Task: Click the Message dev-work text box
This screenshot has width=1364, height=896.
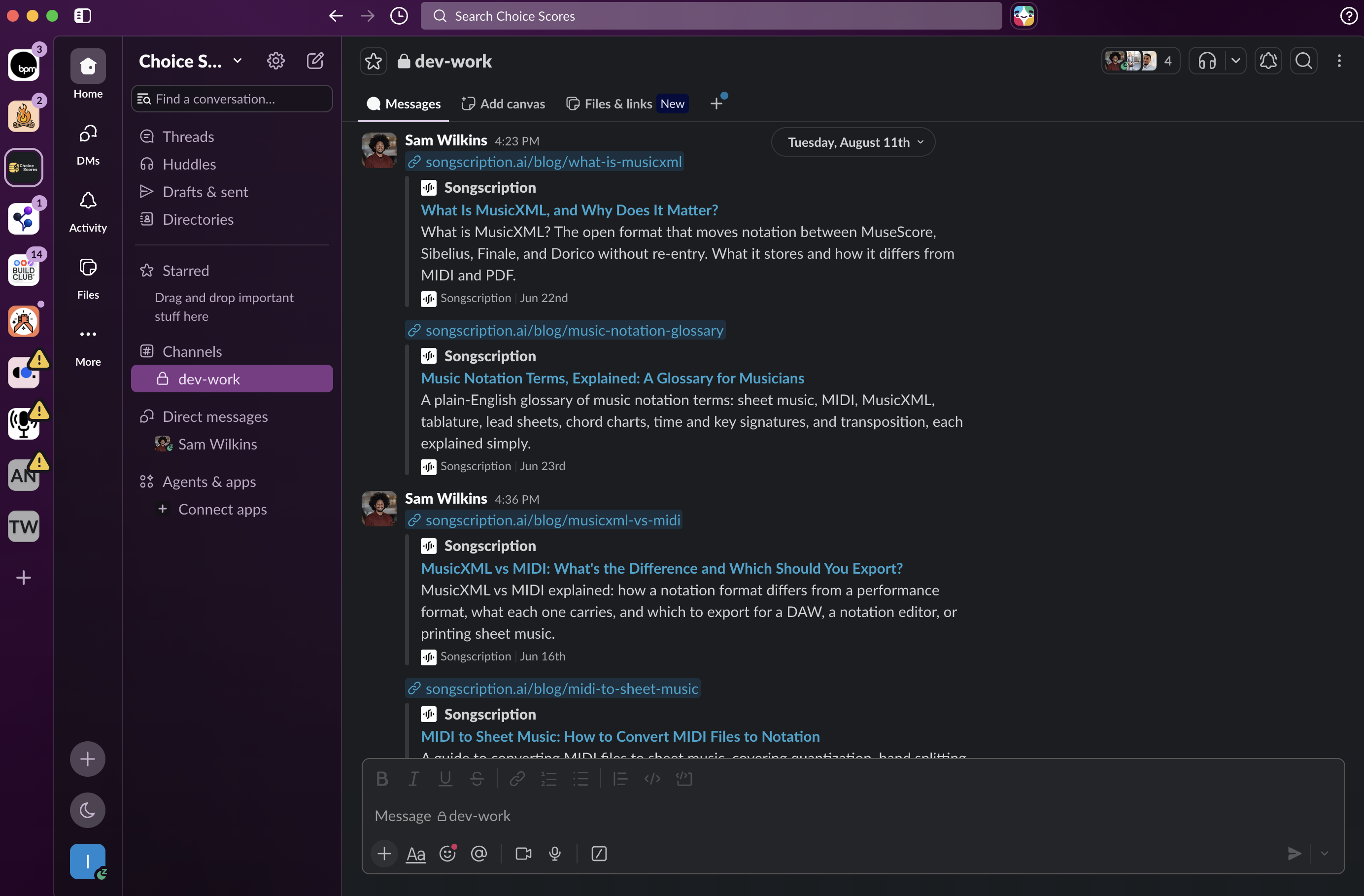Action: 853,816
